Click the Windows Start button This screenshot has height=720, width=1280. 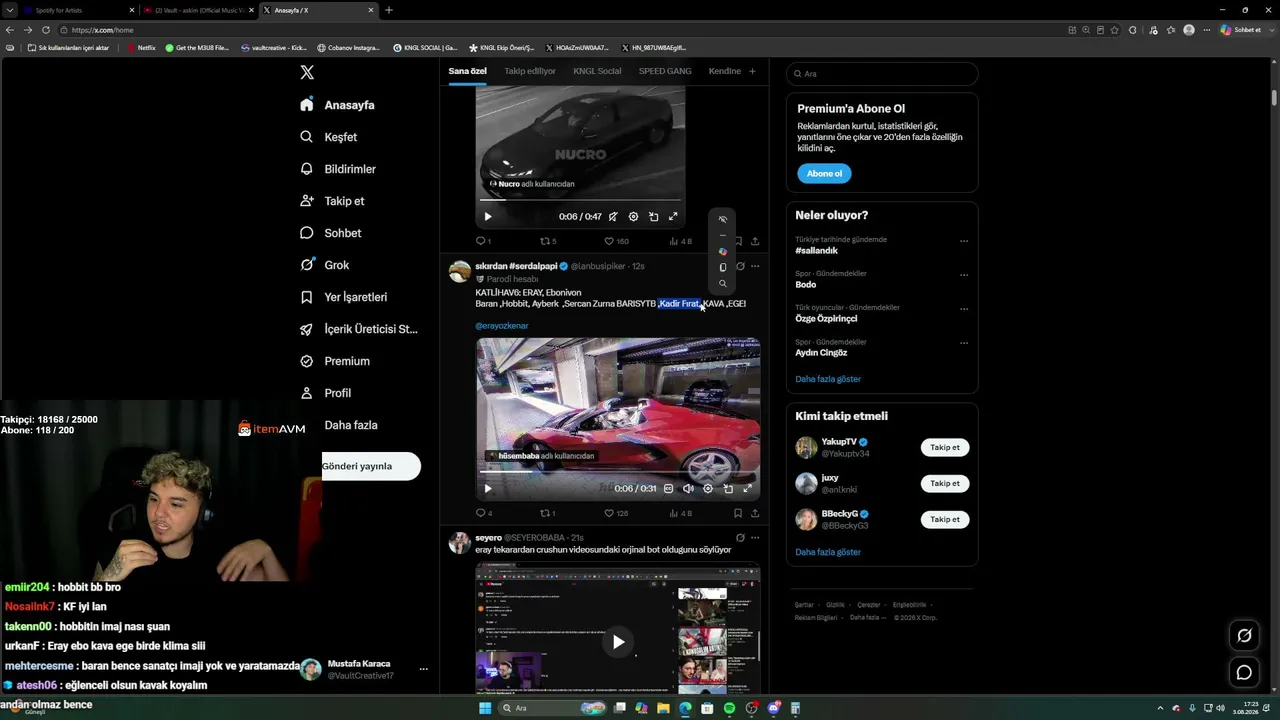485,708
